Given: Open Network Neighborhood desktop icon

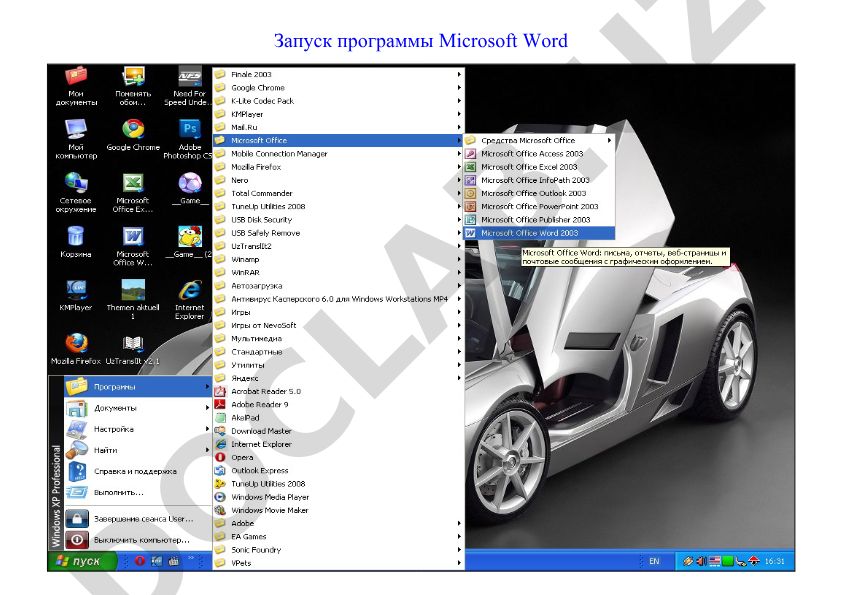Looking at the screenshot, I should pos(76,193).
